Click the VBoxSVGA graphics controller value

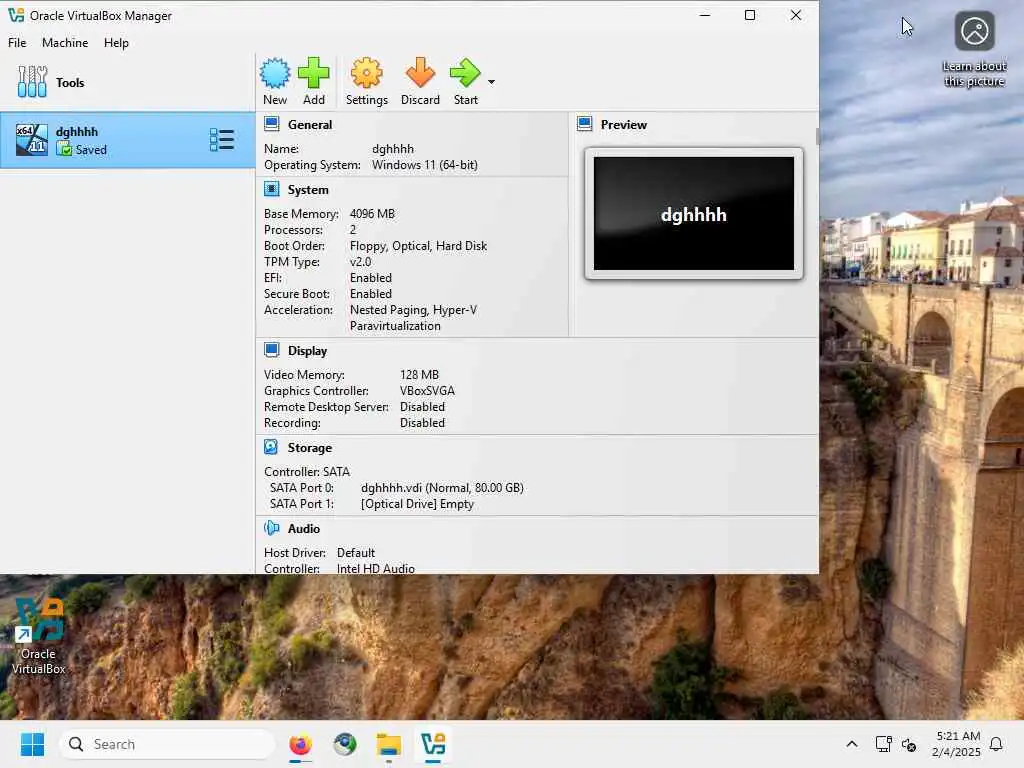click(x=427, y=391)
